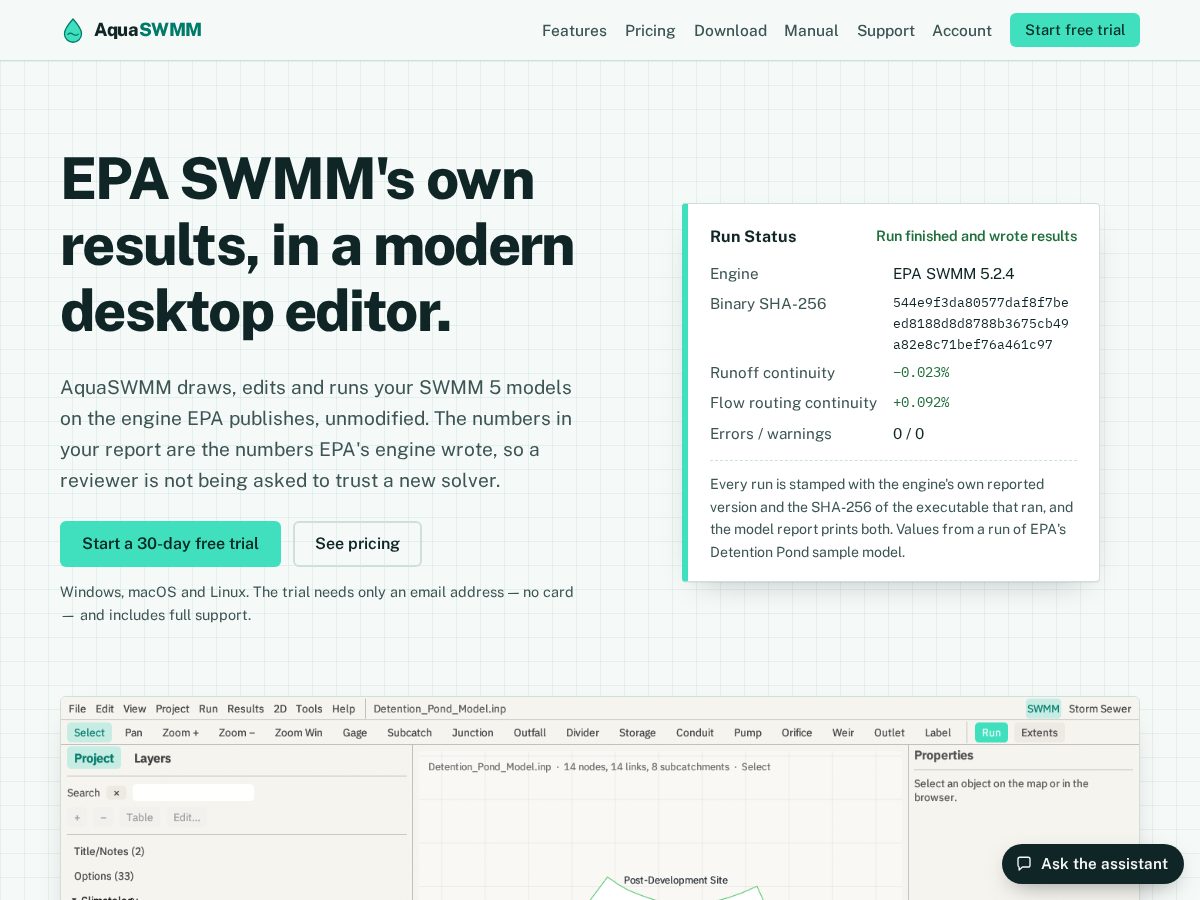Click the EPA SWMM 5.2.4 engine value

[954, 274]
